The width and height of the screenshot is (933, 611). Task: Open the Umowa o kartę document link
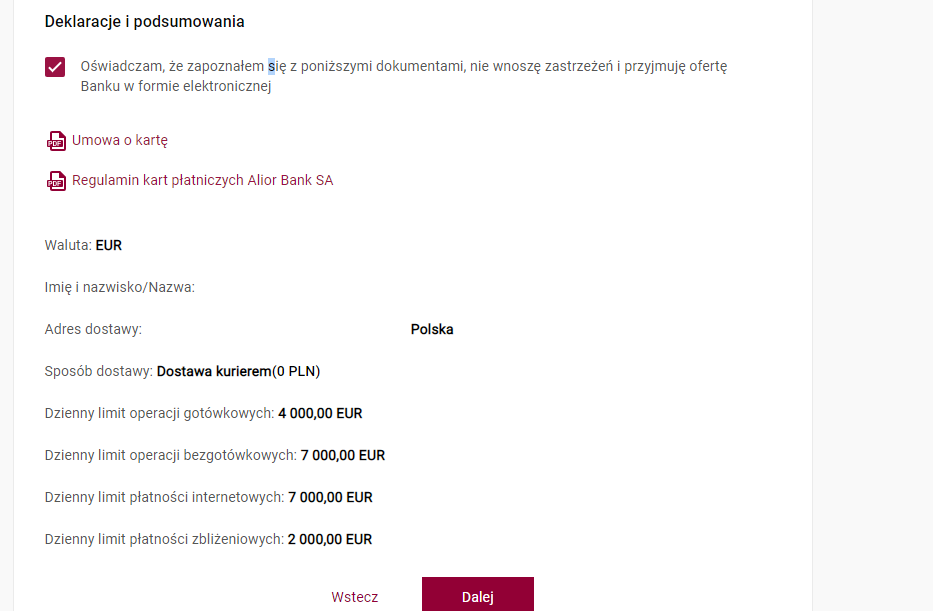coord(120,140)
